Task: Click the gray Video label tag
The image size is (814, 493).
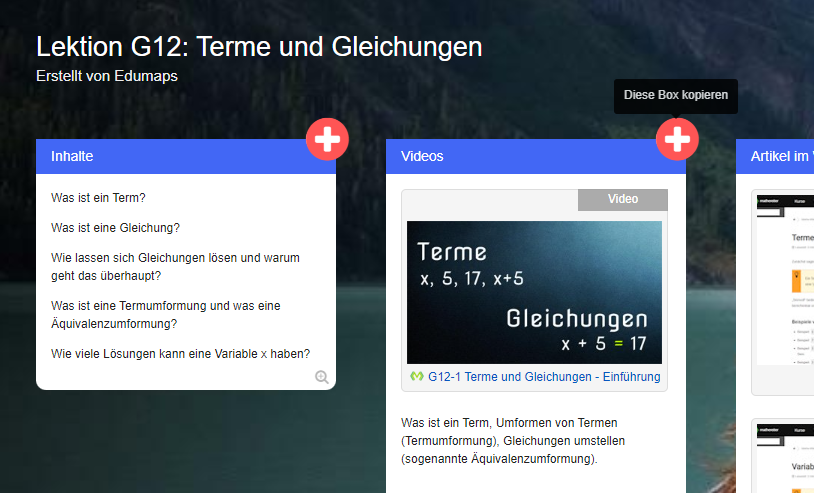Action: coord(622,199)
